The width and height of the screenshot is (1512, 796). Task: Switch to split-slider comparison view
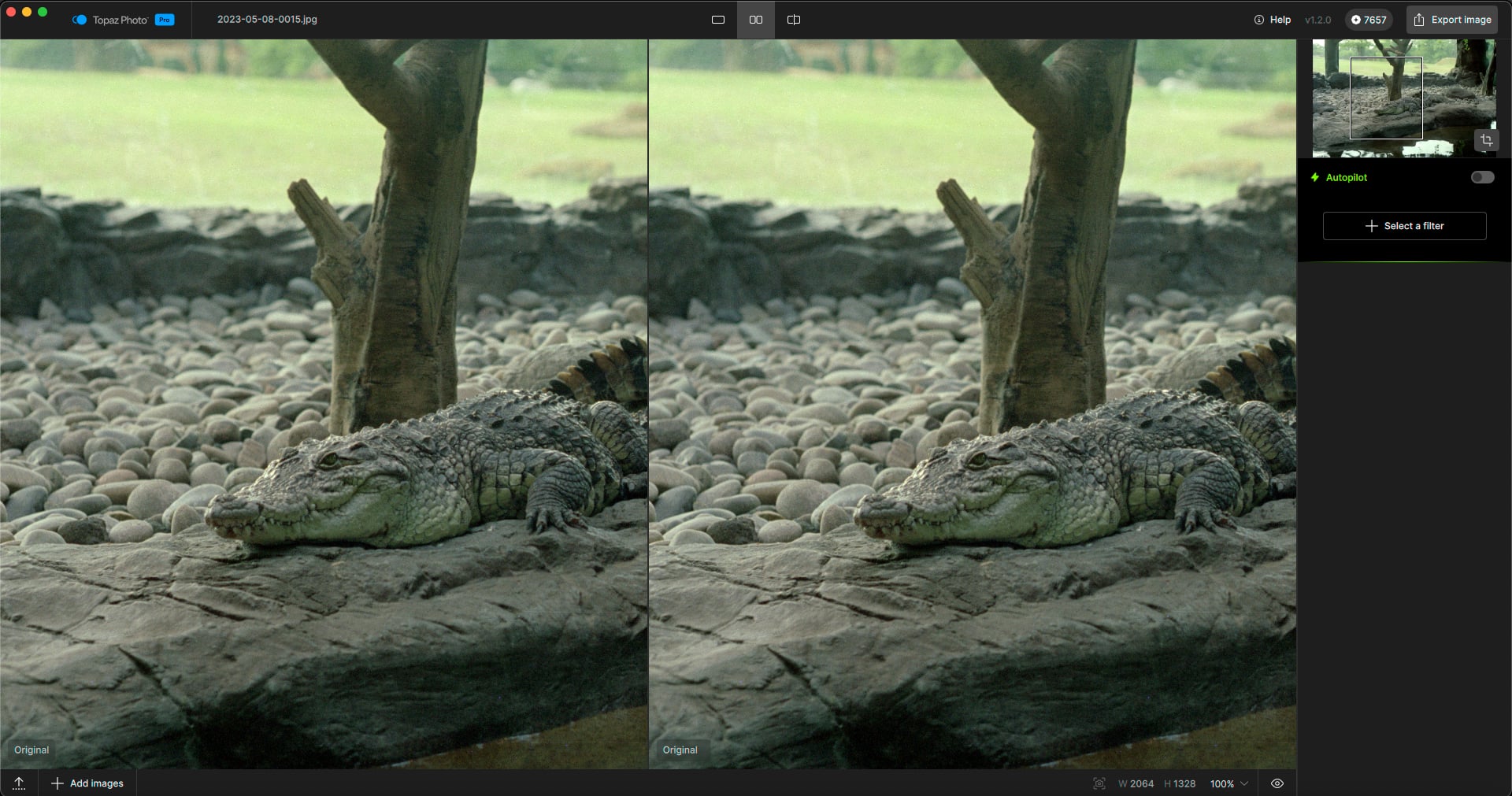coord(794,20)
